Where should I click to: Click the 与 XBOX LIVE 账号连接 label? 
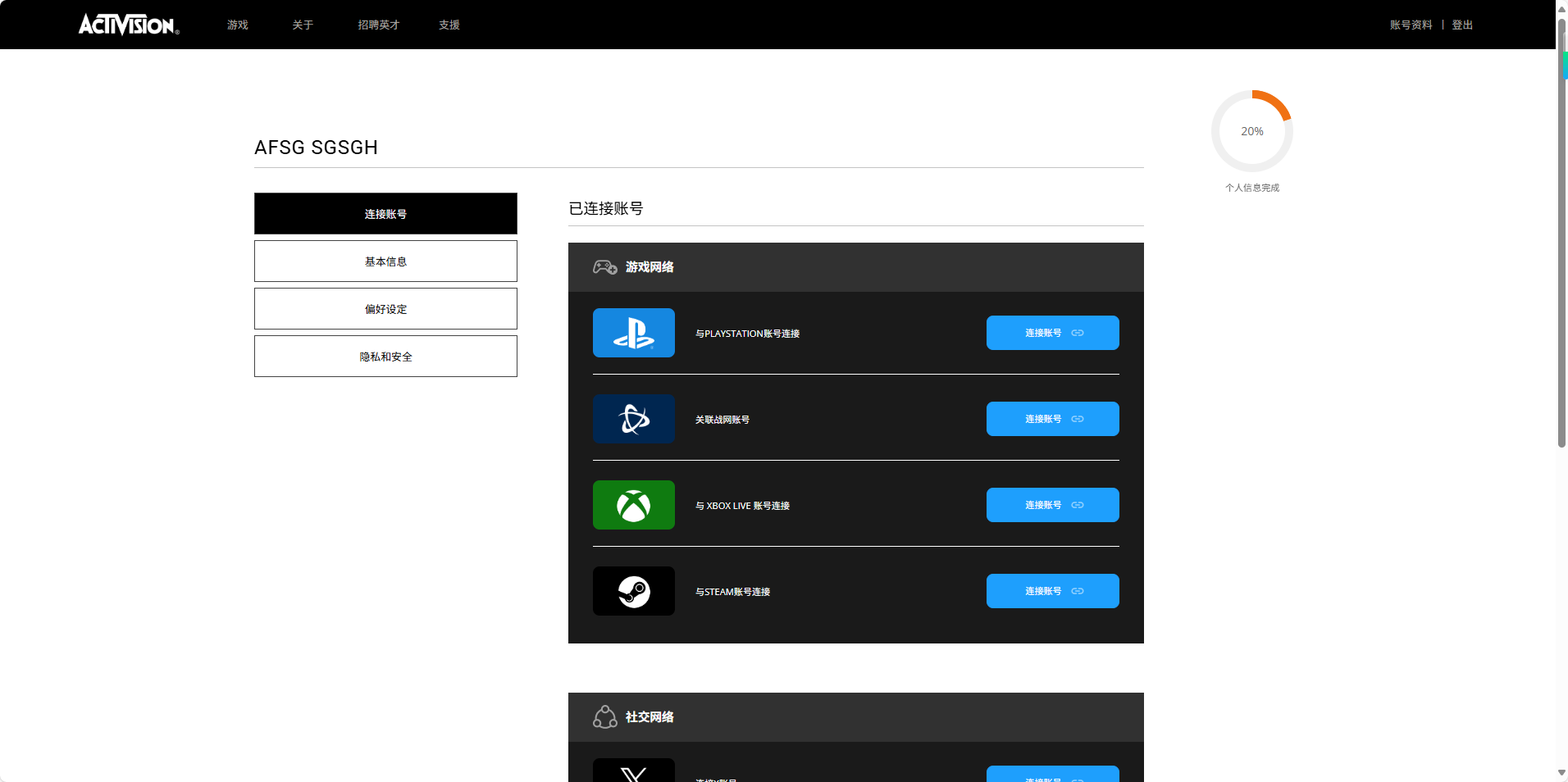pos(742,506)
